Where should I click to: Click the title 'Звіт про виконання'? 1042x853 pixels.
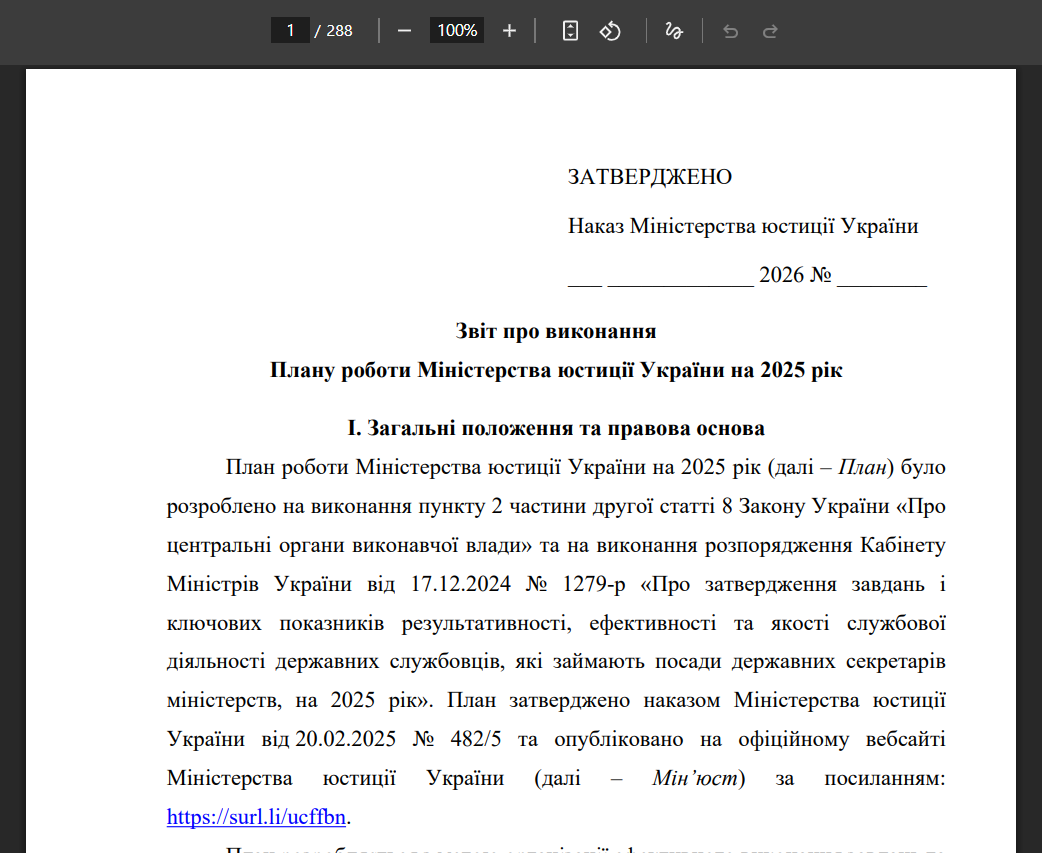point(556,331)
